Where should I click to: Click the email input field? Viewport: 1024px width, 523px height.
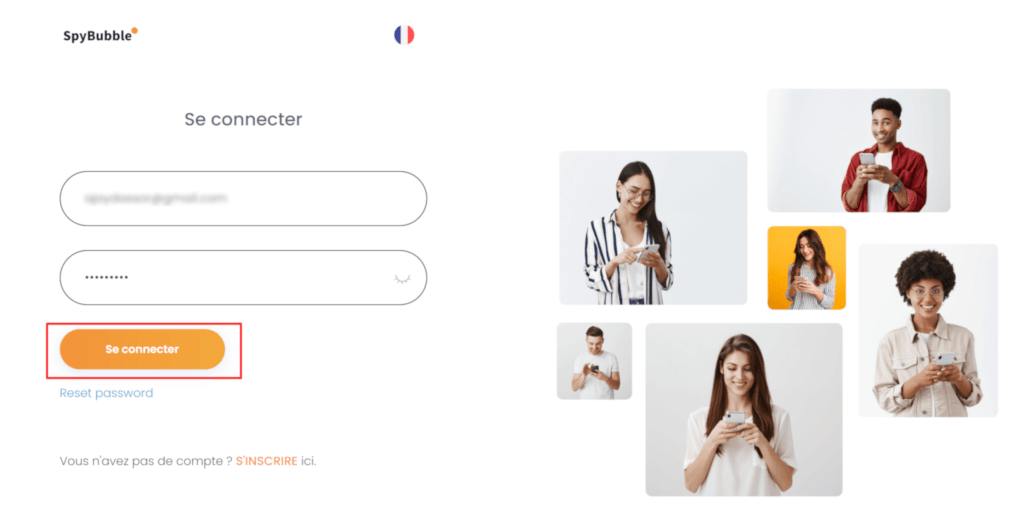pyautogui.click(x=243, y=198)
